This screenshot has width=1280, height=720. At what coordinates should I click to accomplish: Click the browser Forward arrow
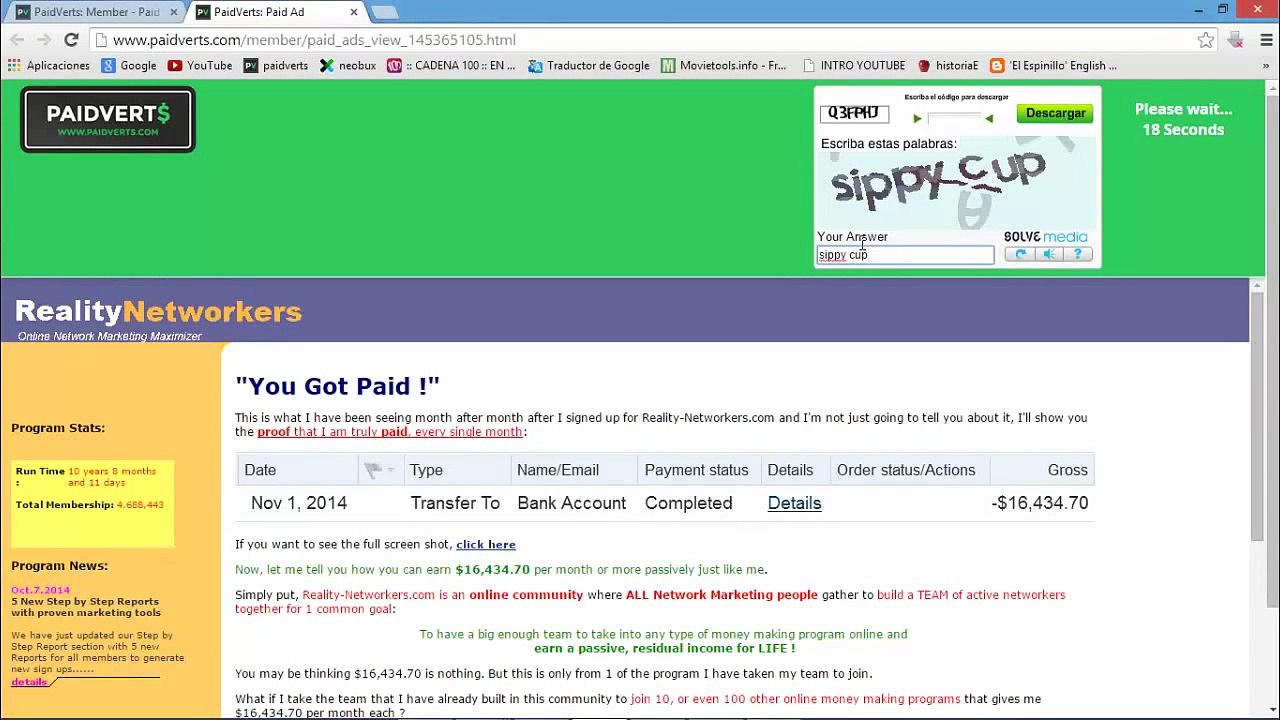click(44, 40)
